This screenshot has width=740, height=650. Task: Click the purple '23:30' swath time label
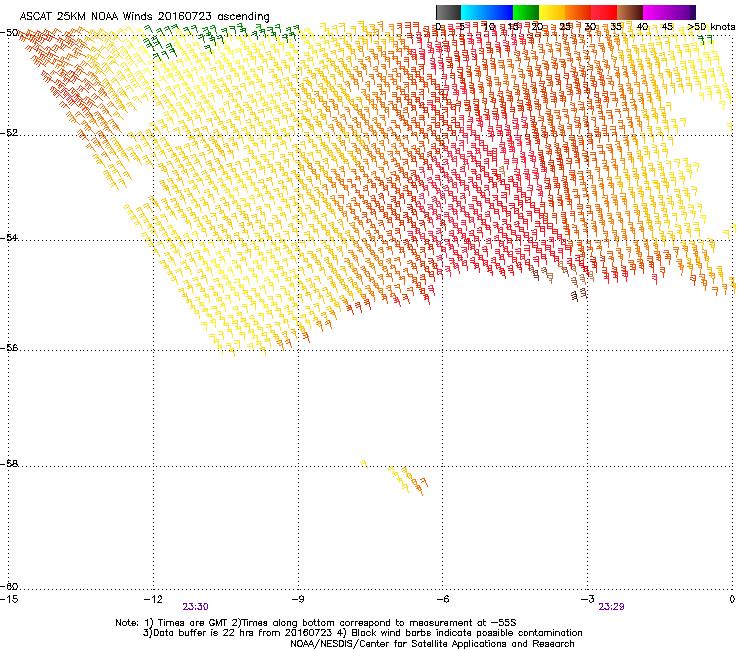tap(195, 607)
